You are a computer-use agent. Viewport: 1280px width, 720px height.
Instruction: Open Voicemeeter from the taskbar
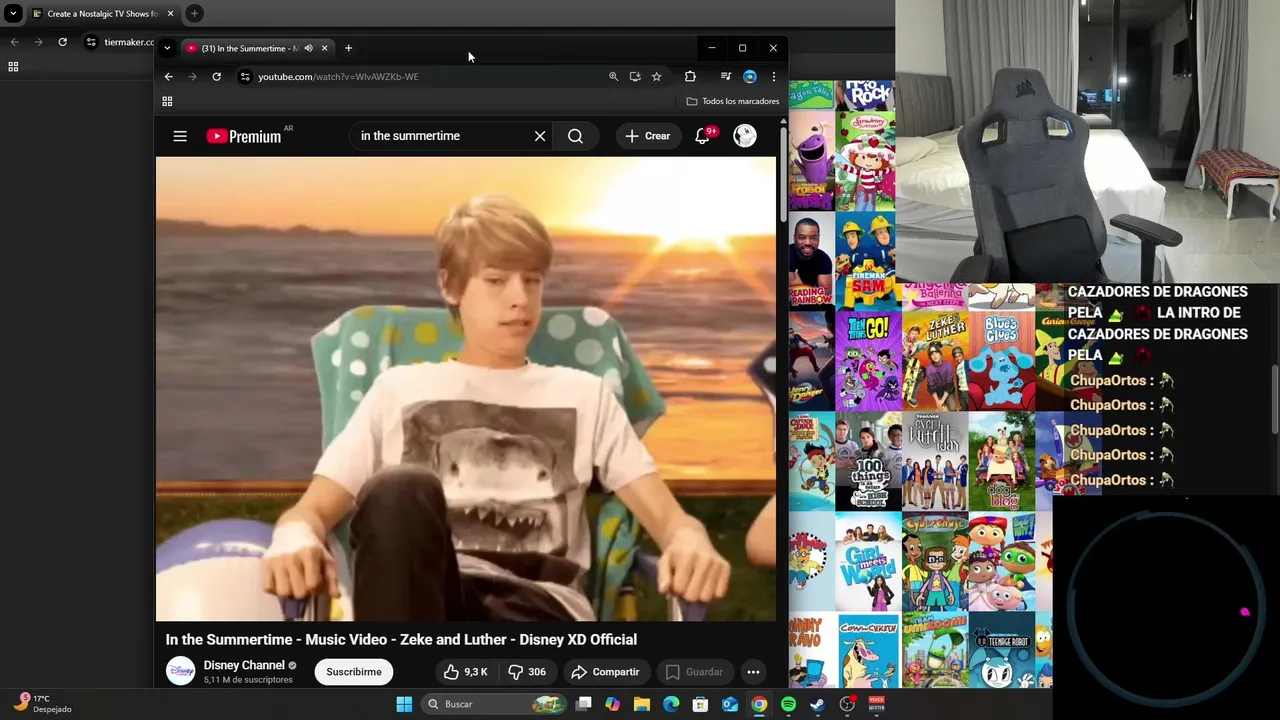click(876, 704)
